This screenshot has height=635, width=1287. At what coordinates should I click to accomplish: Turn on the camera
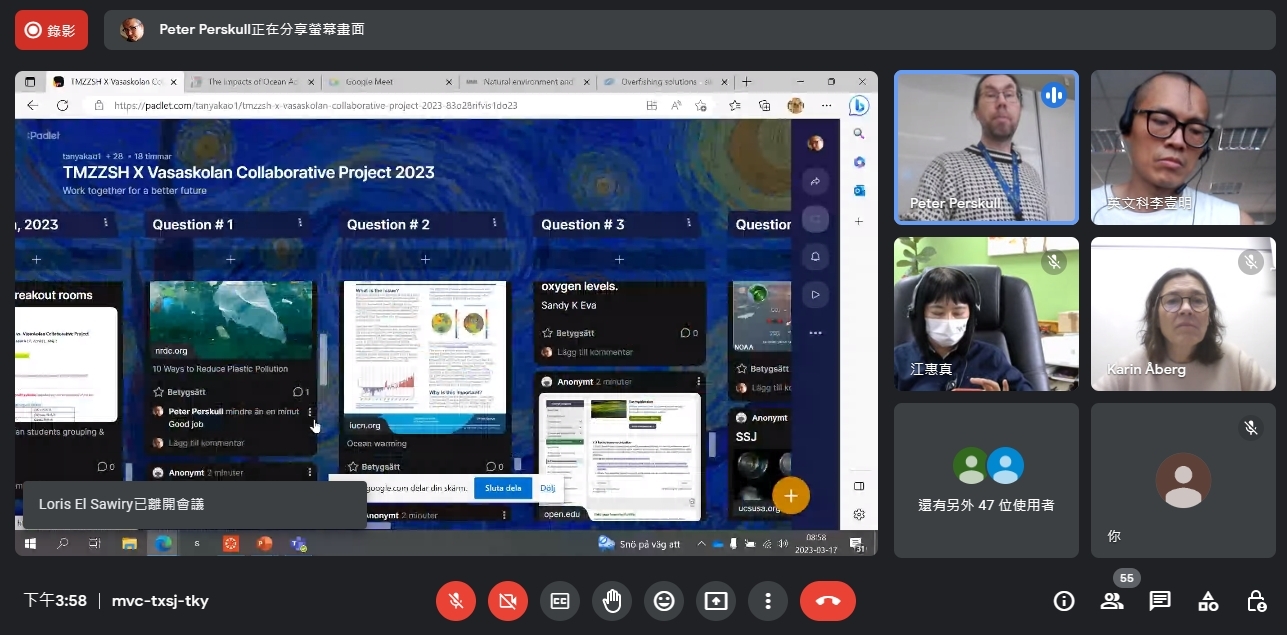508,601
